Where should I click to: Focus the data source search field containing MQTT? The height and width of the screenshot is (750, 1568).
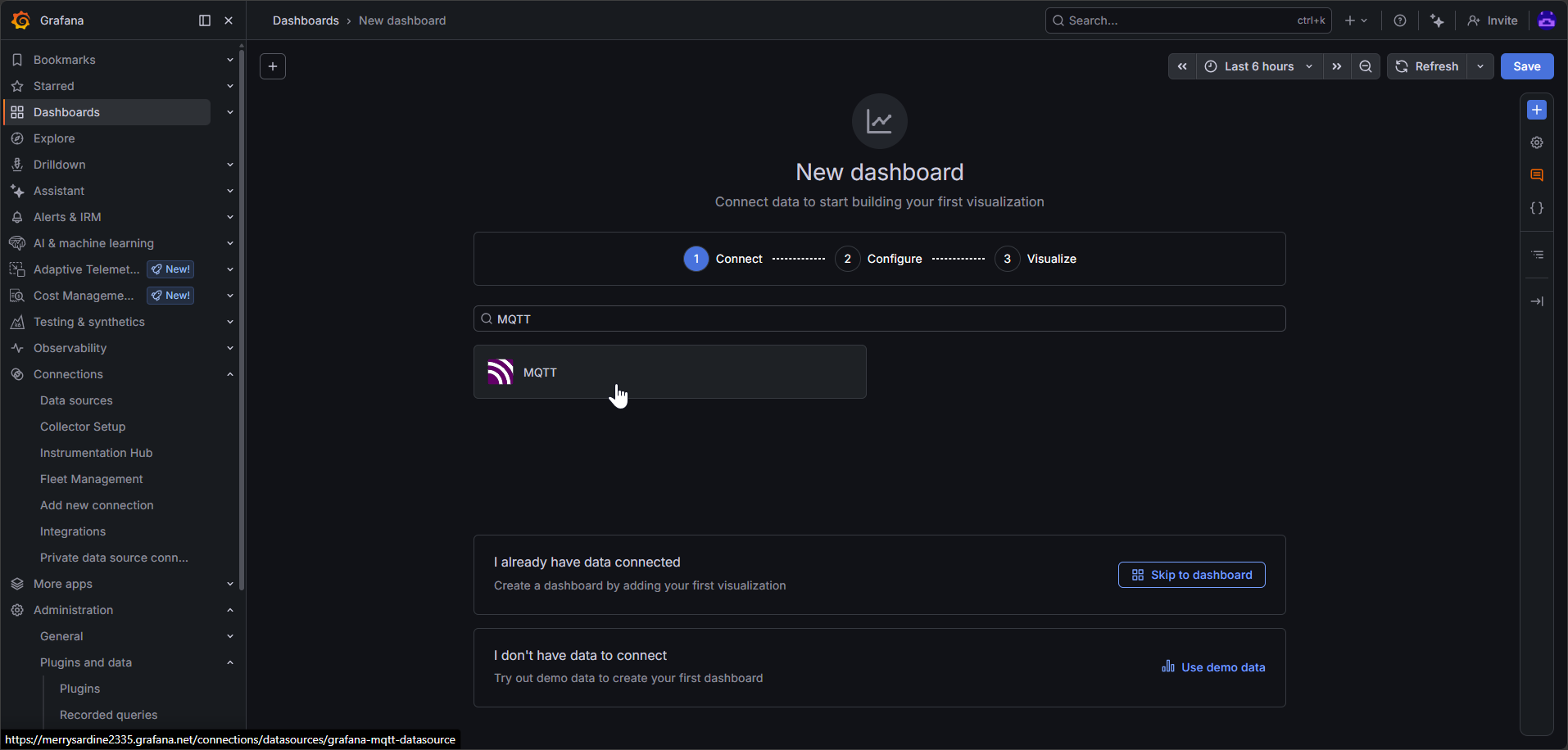[880, 319]
